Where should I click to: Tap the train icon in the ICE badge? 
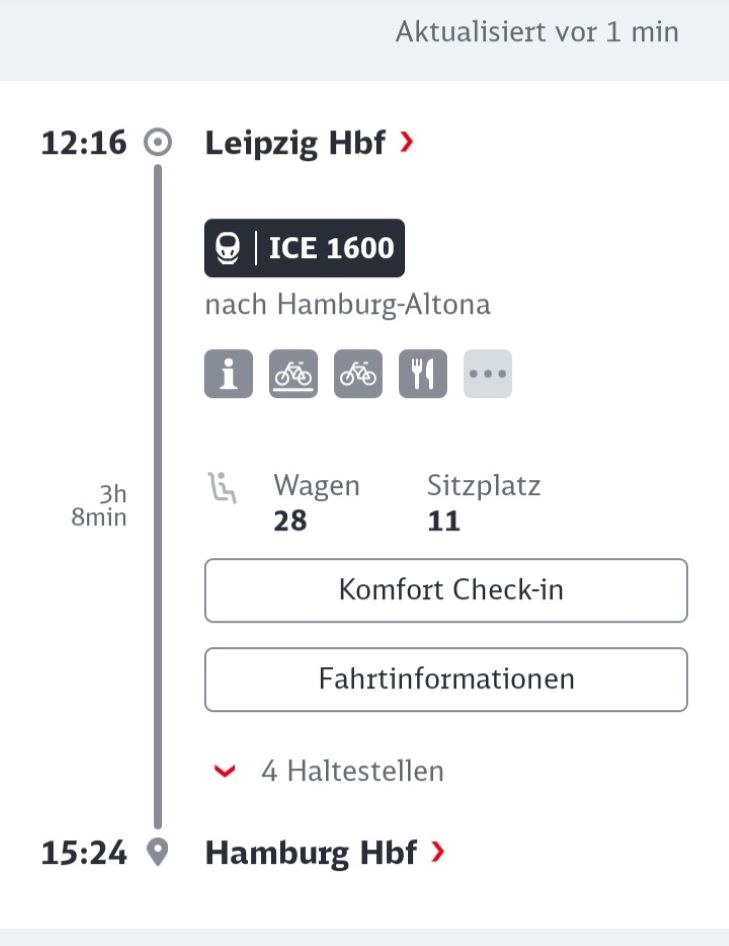click(x=228, y=248)
